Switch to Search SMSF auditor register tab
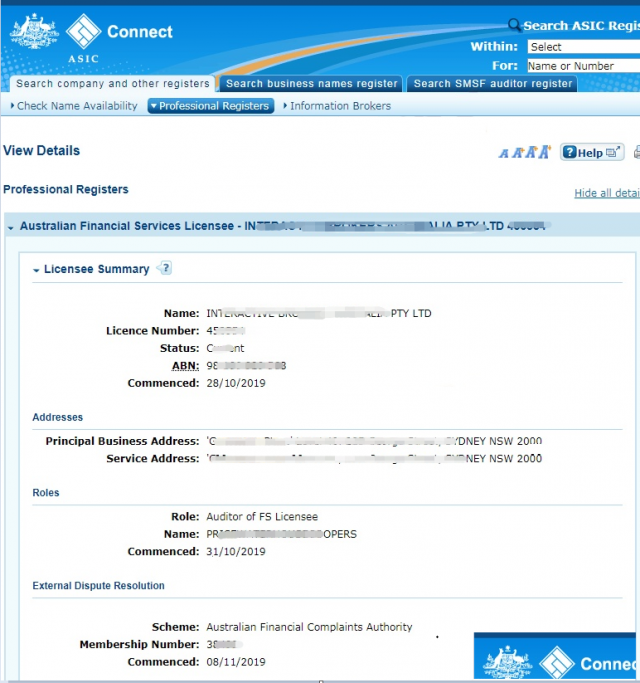640x683 pixels. (492, 84)
